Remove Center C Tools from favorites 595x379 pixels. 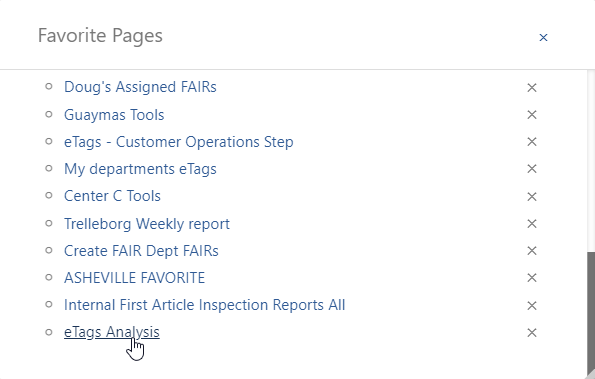532,197
